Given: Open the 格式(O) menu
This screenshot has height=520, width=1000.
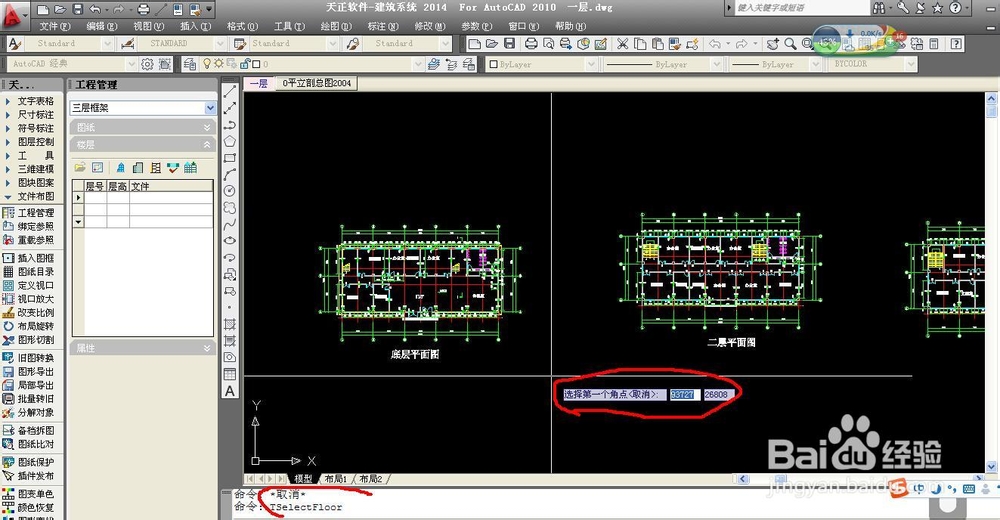Looking at the screenshot, I should tap(242, 26).
